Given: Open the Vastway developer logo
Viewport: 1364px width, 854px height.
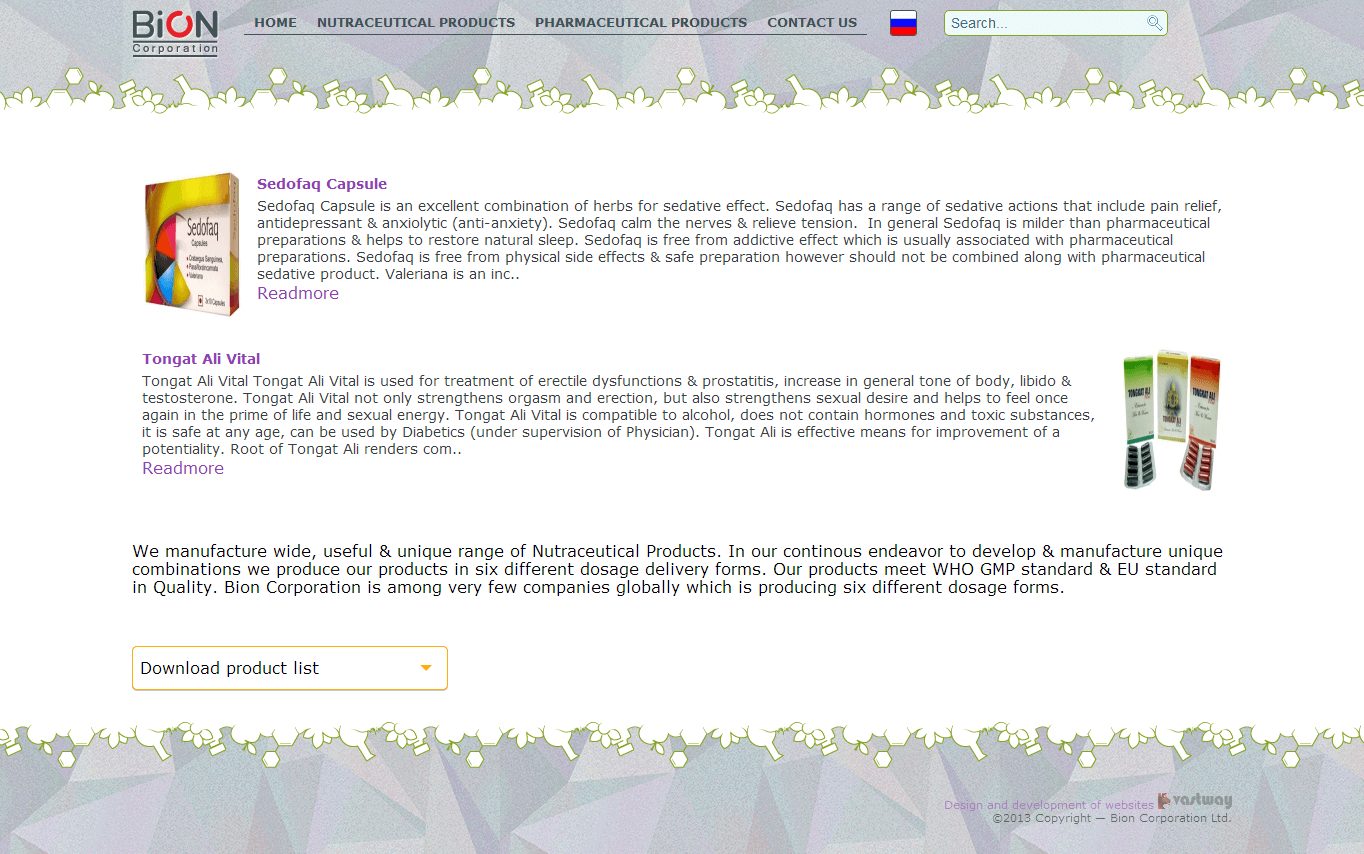Looking at the screenshot, I should [1195, 801].
